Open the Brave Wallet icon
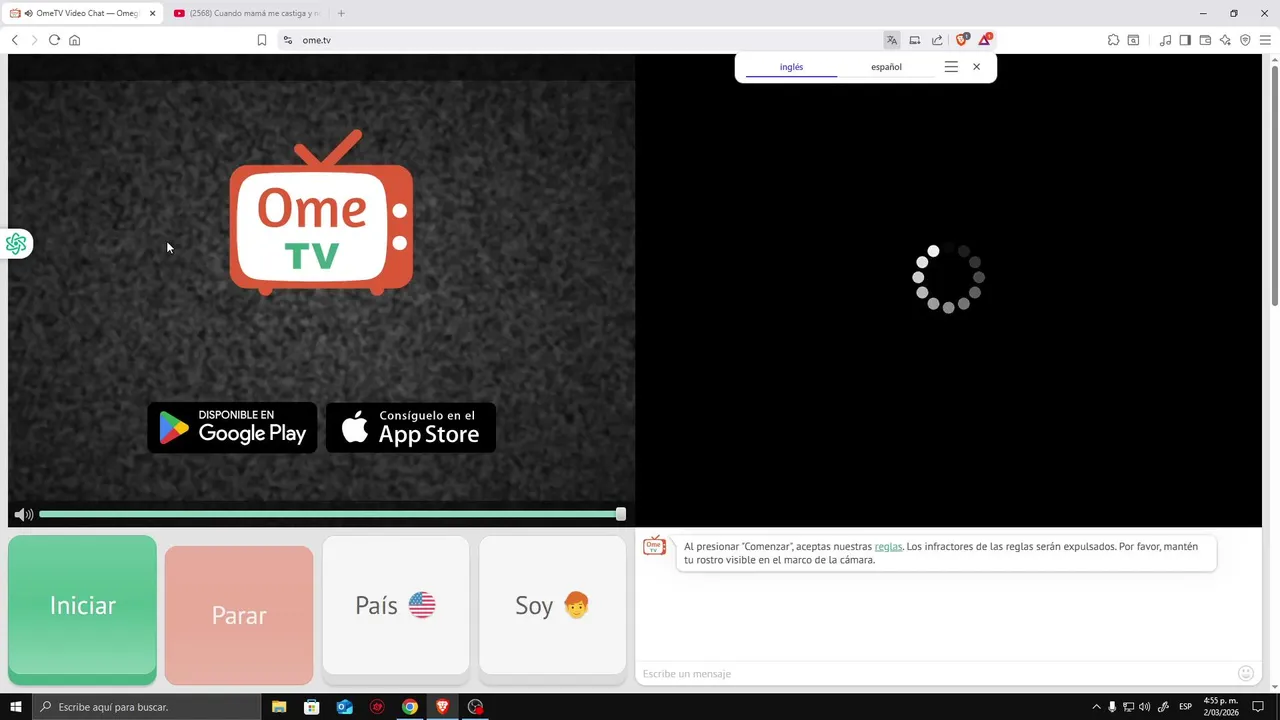This screenshot has height=720, width=1280. point(1205,40)
